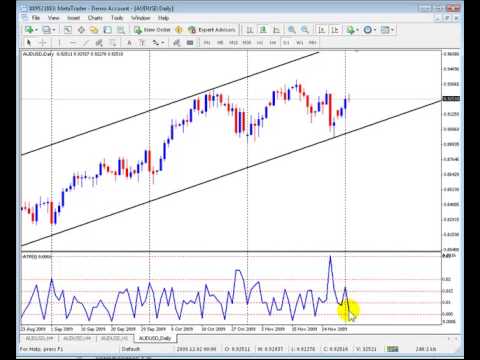
Task: Launch the MetaEditor icon
Action: point(179,30)
